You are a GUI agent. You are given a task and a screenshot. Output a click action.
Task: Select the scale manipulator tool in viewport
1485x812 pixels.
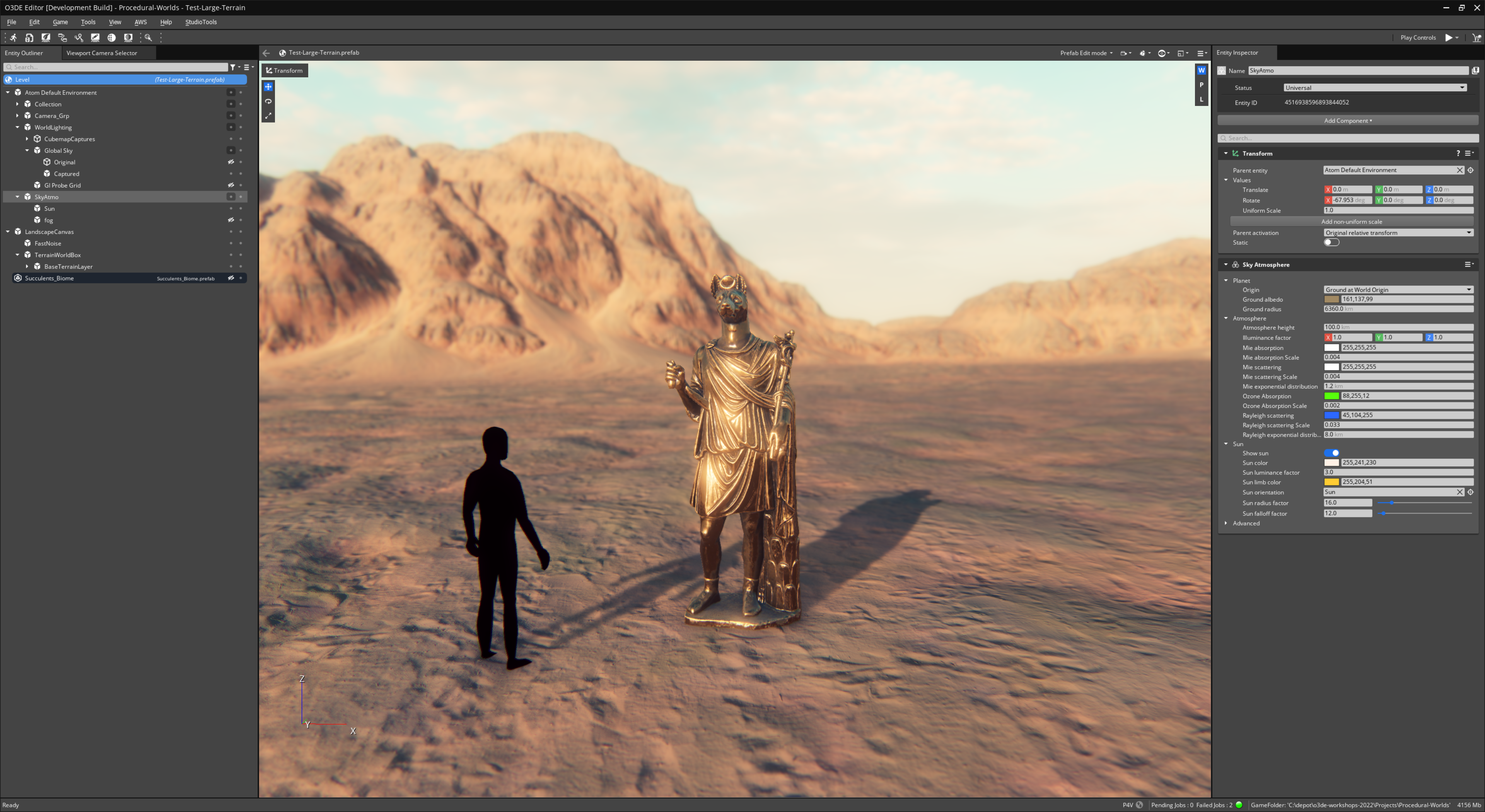(x=268, y=116)
